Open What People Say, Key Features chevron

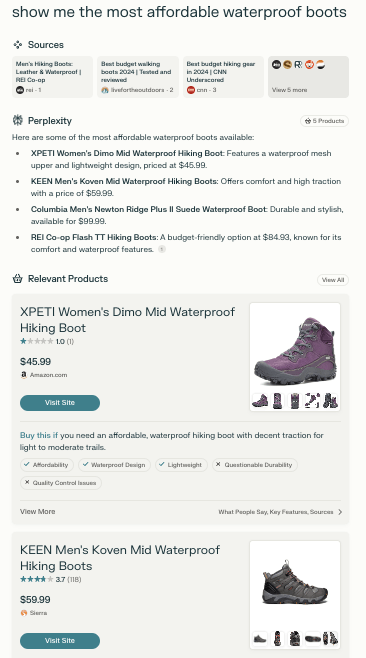click(x=340, y=512)
